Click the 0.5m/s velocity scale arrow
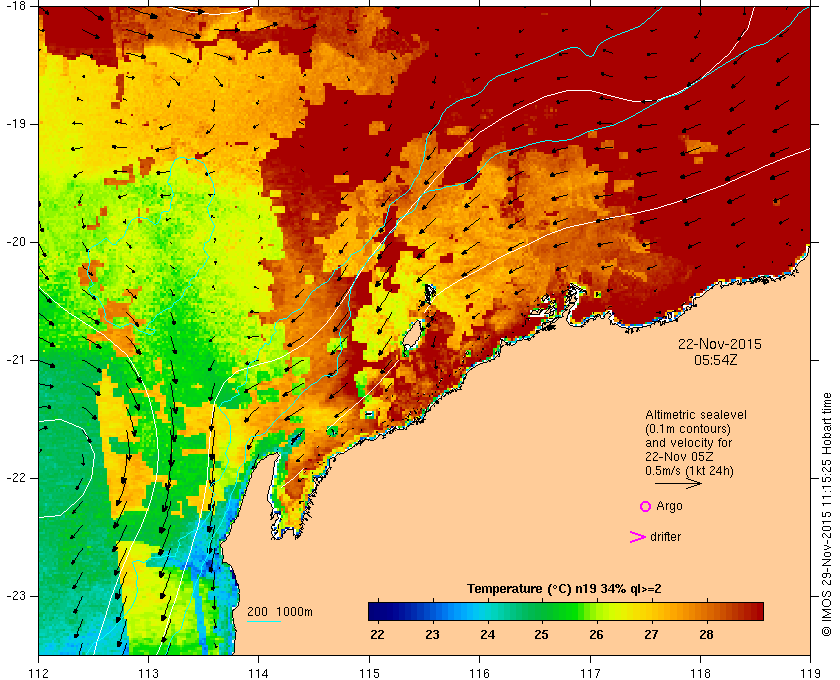840x680 pixels. click(x=678, y=484)
